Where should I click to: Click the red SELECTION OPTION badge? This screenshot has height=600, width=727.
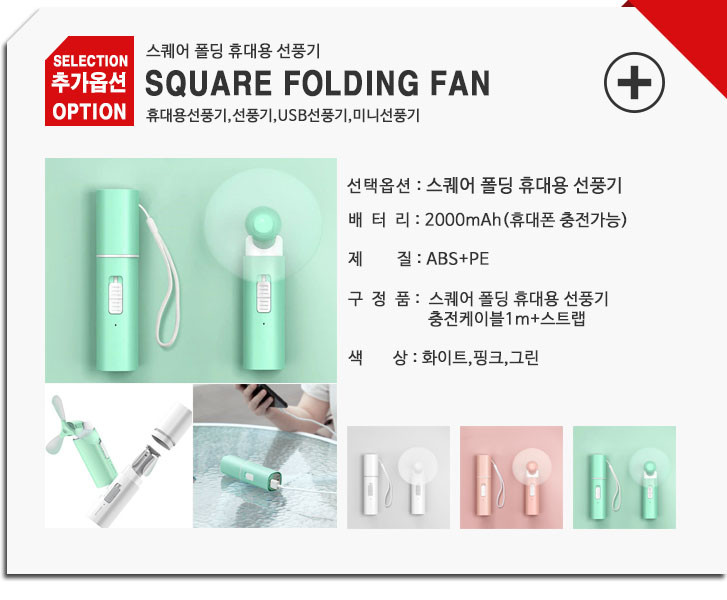coord(89,81)
